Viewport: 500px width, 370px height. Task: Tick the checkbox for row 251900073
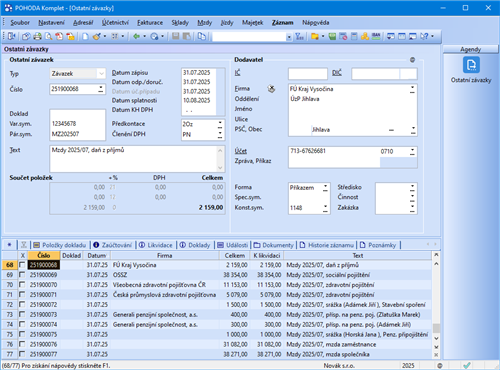[22, 314]
